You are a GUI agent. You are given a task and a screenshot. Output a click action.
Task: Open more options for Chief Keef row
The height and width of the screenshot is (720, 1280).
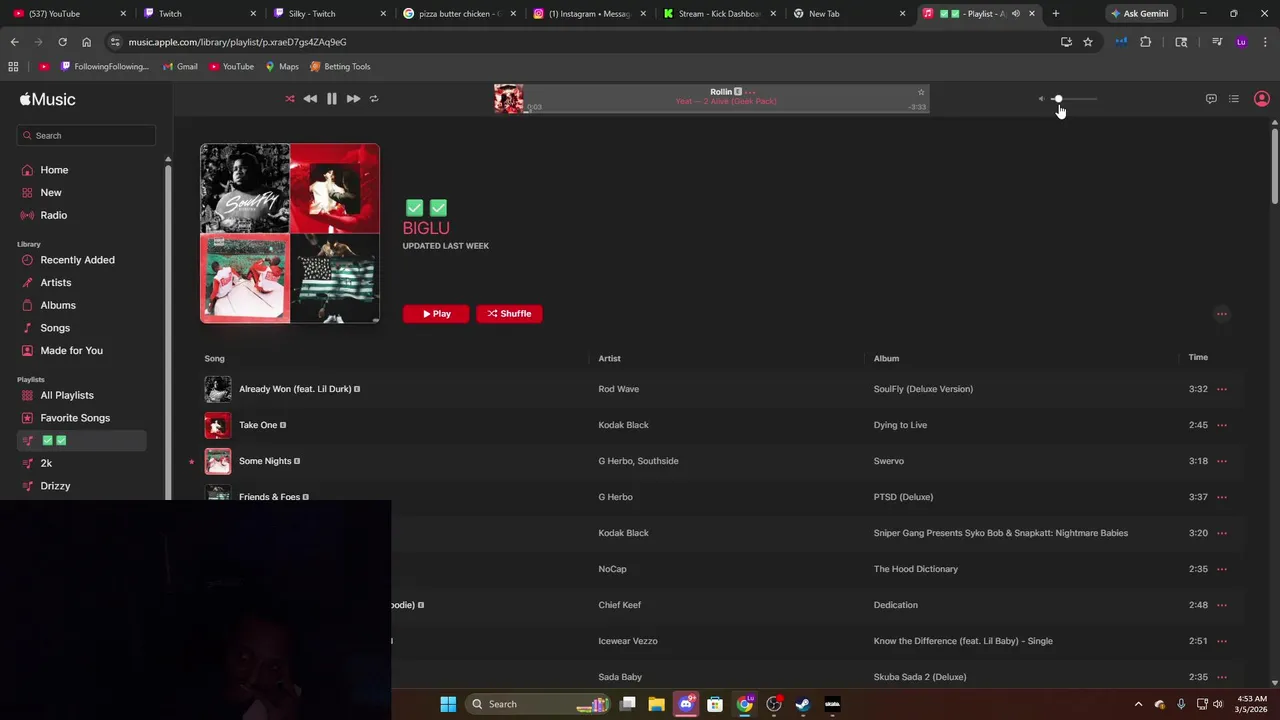[x=1222, y=605]
